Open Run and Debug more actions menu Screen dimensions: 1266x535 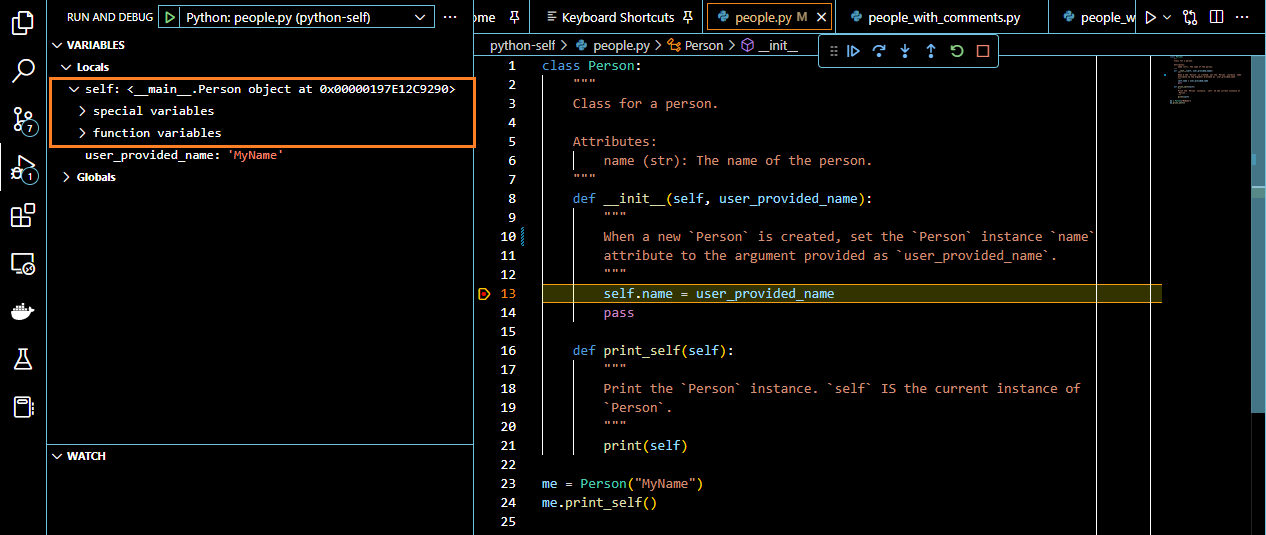tap(450, 17)
